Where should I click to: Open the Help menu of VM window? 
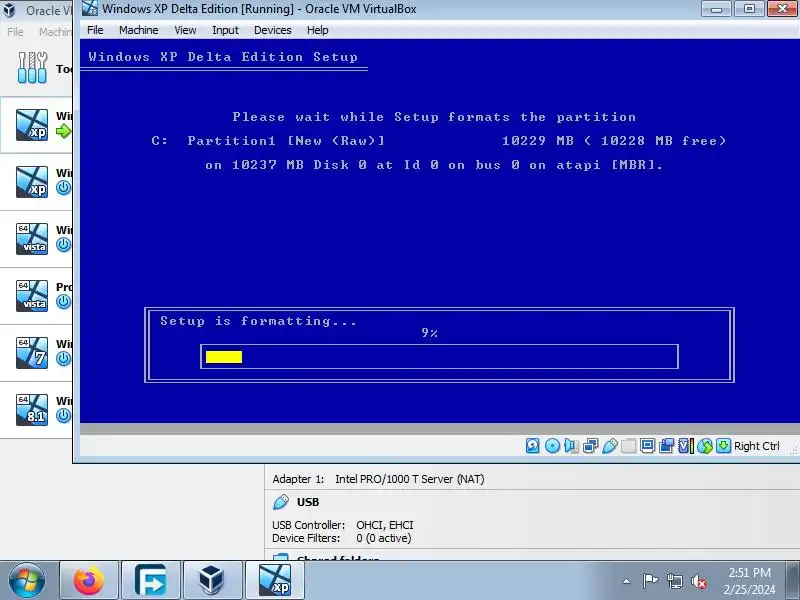coord(317,30)
